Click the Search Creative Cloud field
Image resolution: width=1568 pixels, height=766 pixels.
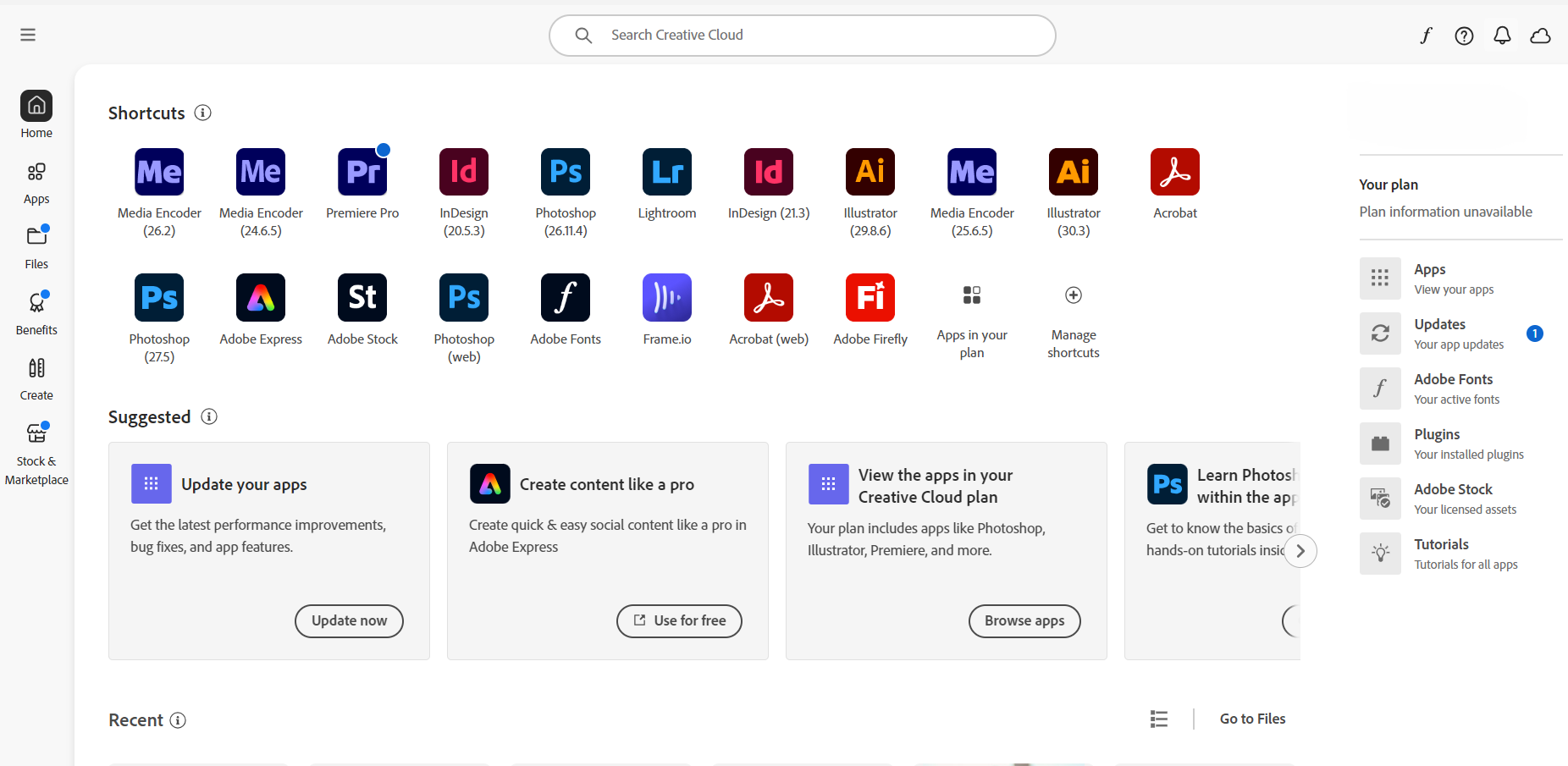(x=803, y=36)
